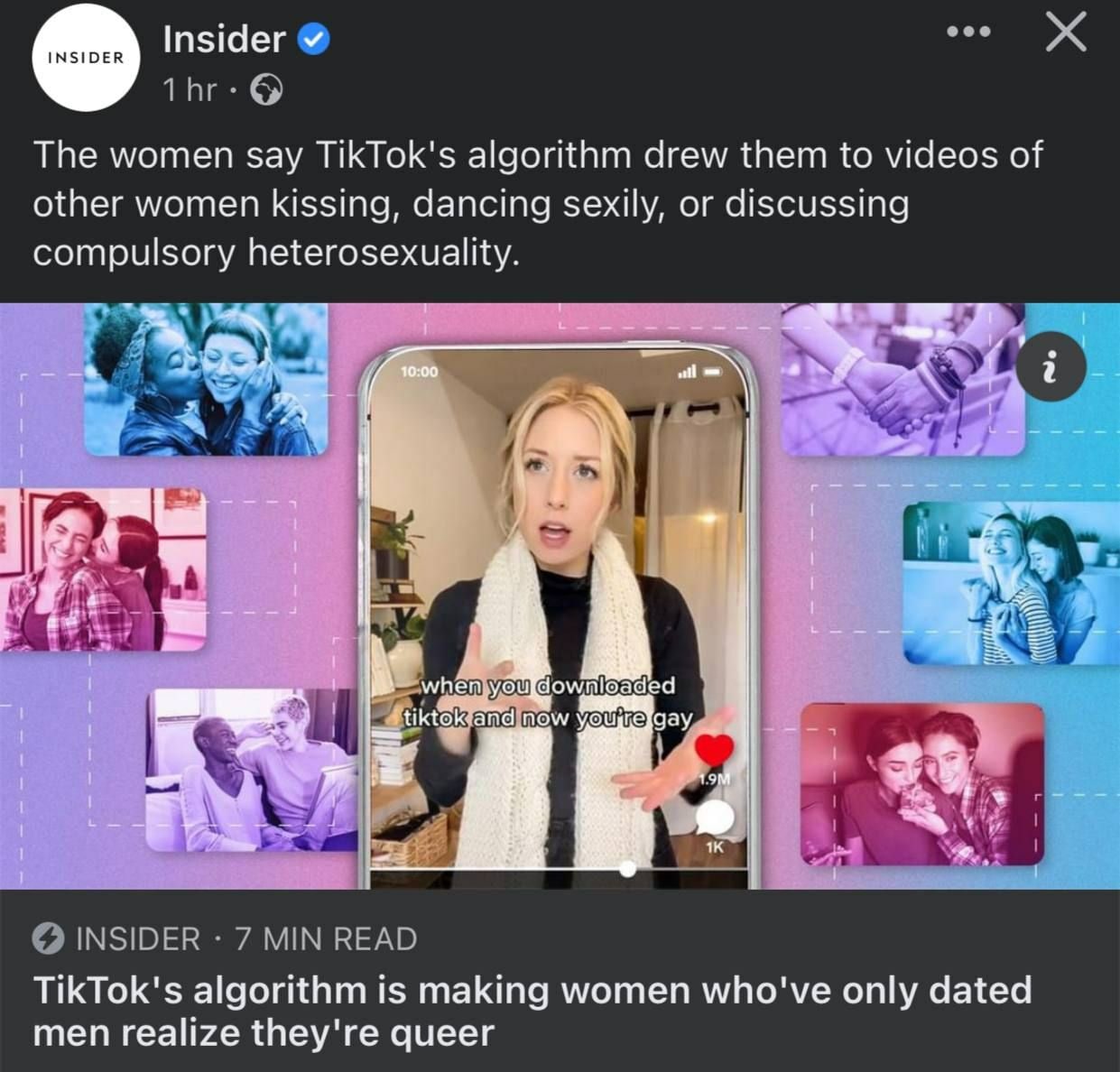Open the three-dot post options menu
Image resolution: width=1120 pixels, height=1072 pixels.
pos(968,32)
